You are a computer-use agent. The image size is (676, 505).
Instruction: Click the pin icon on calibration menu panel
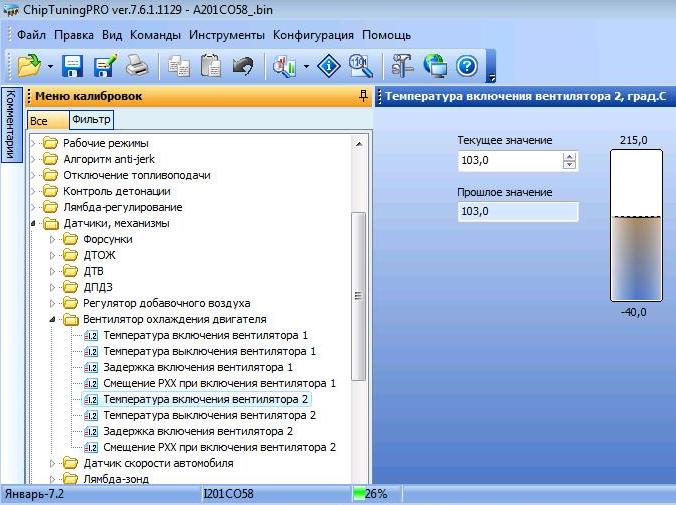(x=363, y=96)
